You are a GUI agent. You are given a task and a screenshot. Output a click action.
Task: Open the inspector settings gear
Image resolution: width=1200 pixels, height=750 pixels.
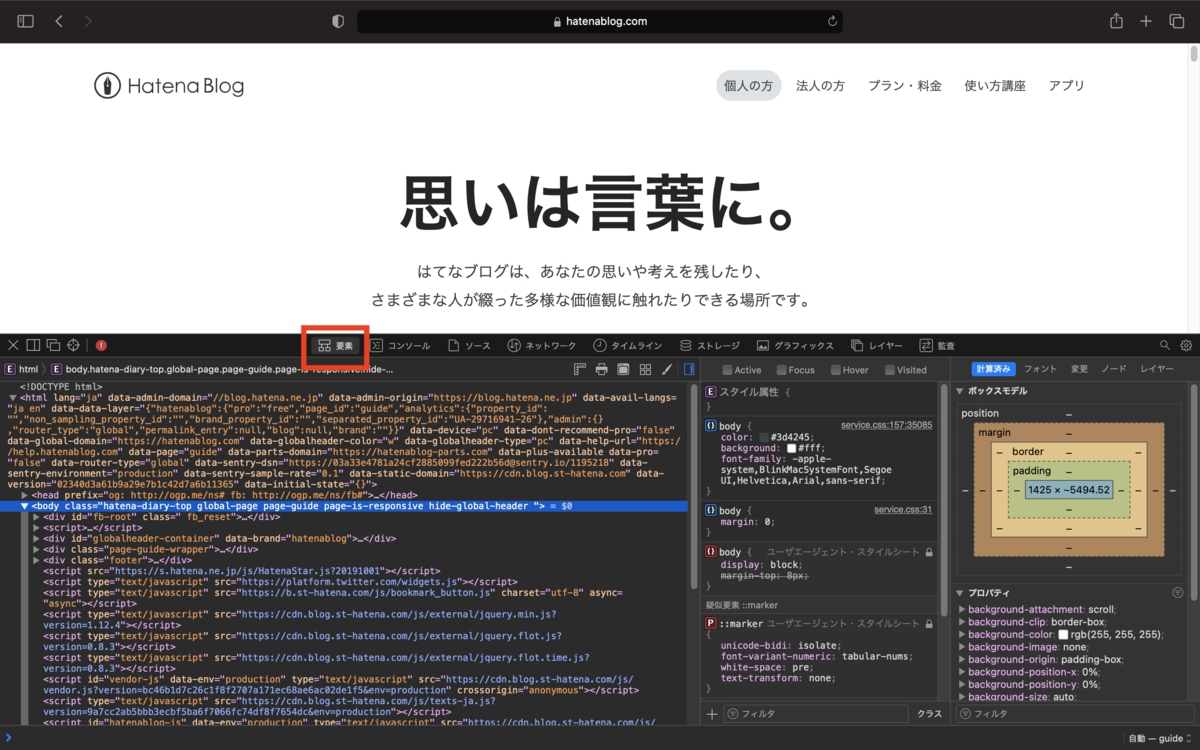(x=1186, y=345)
